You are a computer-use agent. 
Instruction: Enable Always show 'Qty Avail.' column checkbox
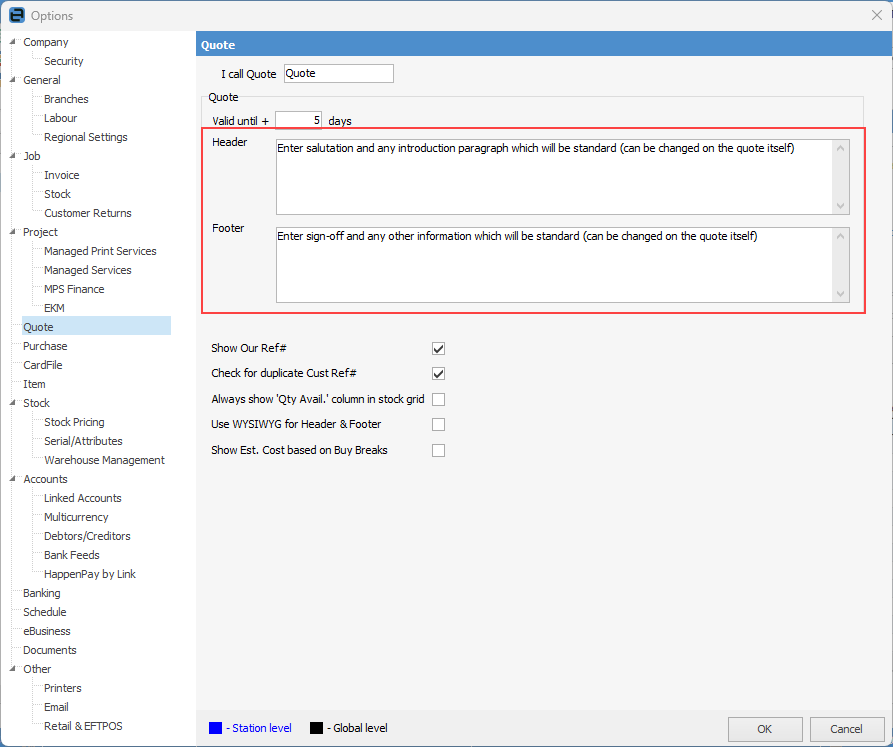click(x=438, y=399)
